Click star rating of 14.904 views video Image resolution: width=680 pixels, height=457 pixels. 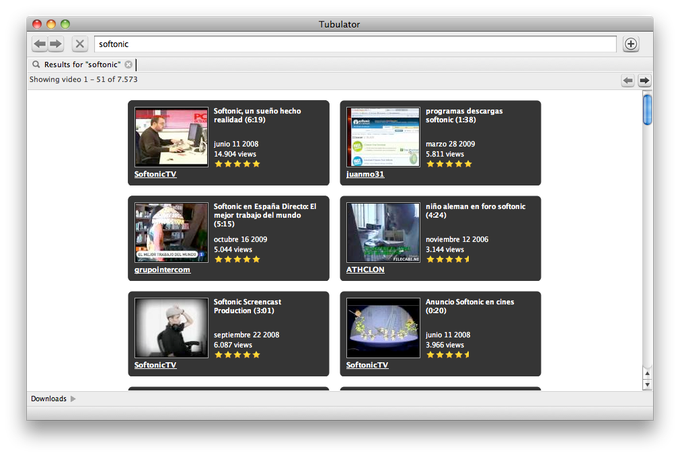coord(237,164)
